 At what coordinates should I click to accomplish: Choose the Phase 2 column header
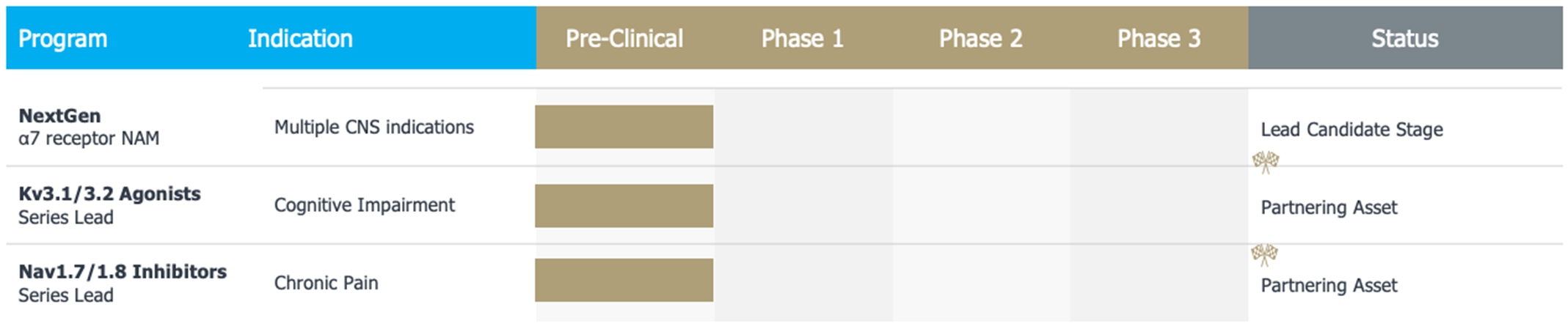980,39
